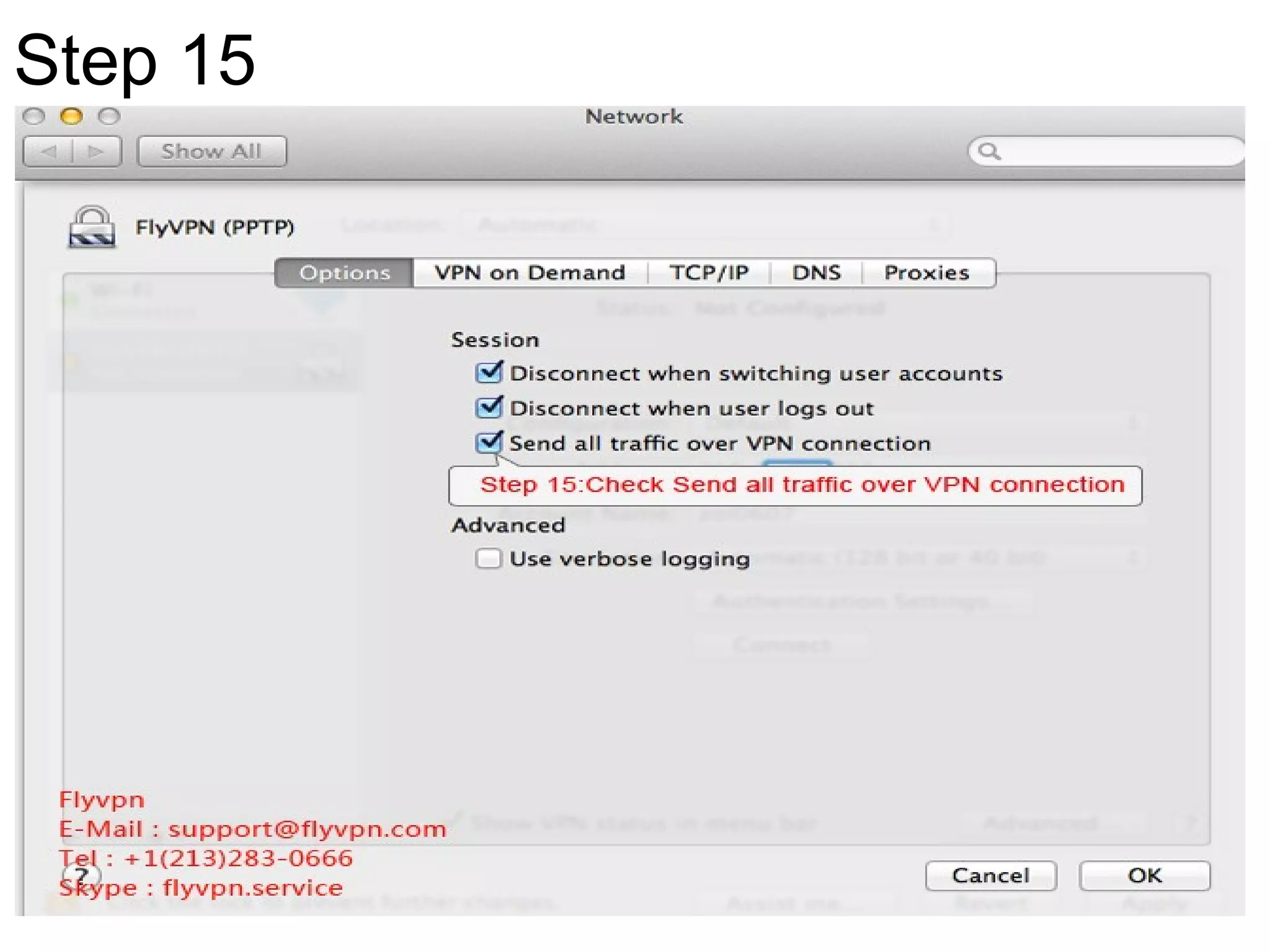Click the Cancel button
This screenshot has height=952, width=1270.
990,876
